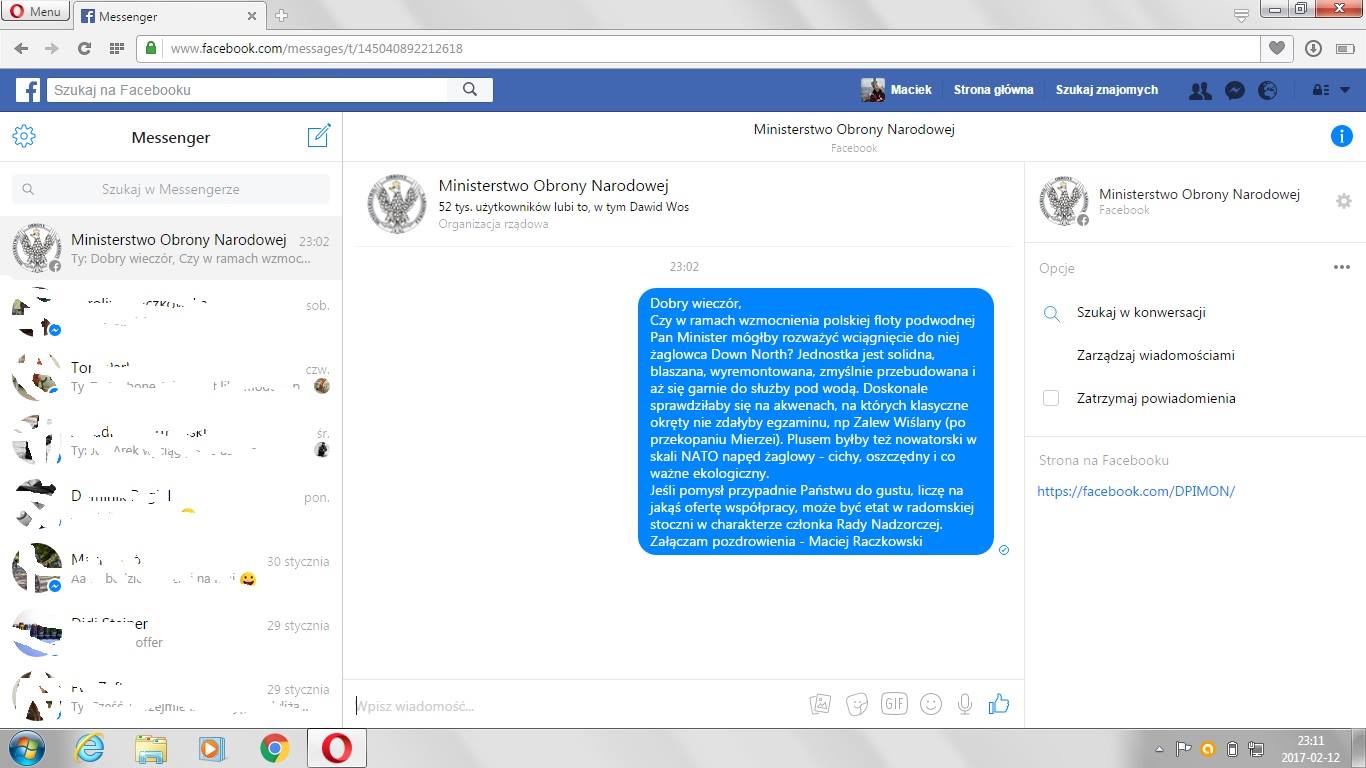1366x768 pixels.
Task: Open the conversation dated pon.
Action: click(170, 504)
